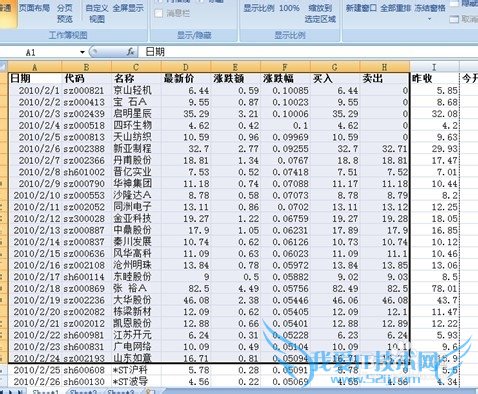Select the 广电网络 name cell
Viewport: 478px width, 394px height.
(x=136, y=347)
